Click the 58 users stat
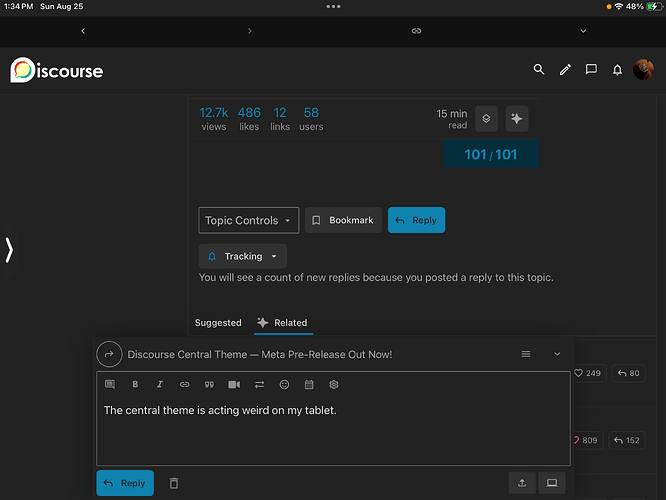666x500 pixels. pyautogui.click(x=311, y=119)
